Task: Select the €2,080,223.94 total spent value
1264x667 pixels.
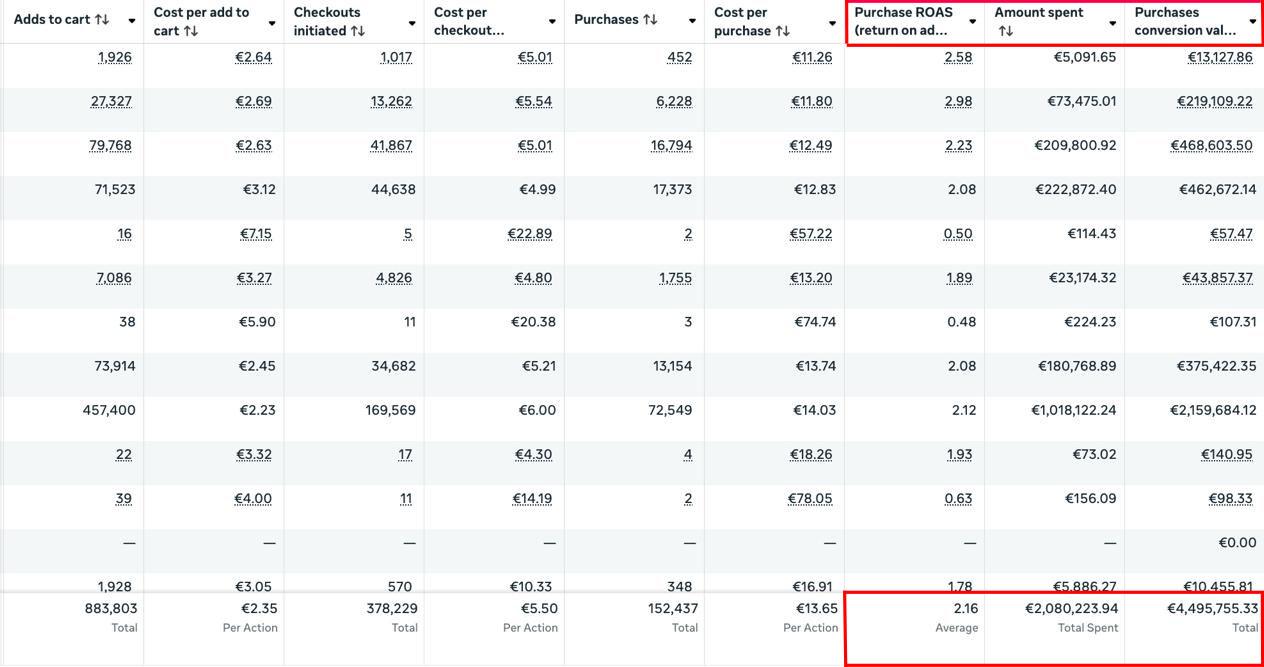Action: 1071,608
